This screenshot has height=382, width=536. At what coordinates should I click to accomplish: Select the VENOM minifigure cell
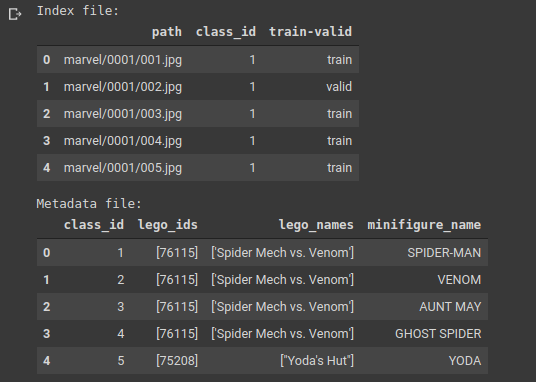[x=459, y=280]
